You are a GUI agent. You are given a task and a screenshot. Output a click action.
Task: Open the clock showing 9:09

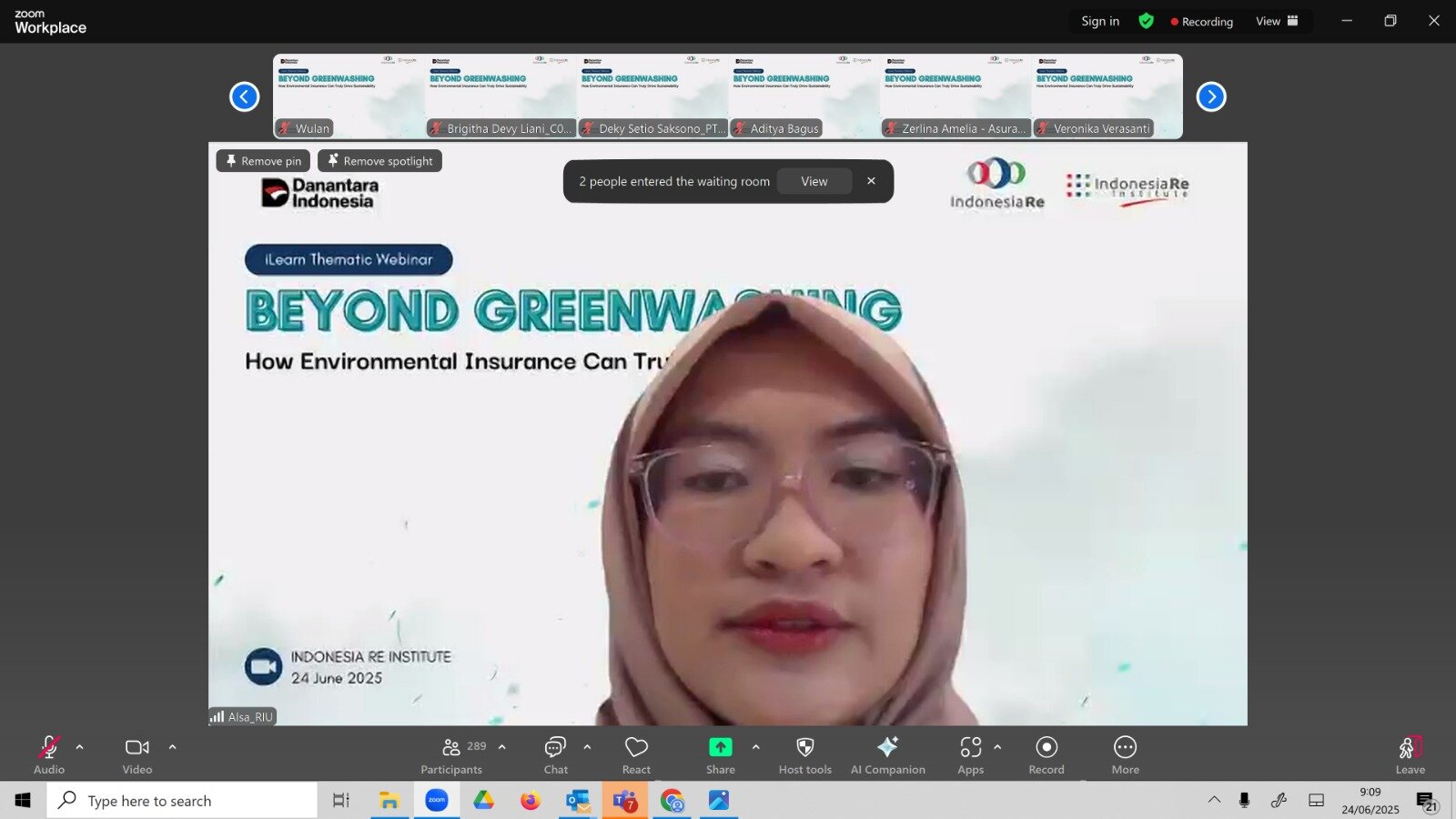coord(1370,800)
